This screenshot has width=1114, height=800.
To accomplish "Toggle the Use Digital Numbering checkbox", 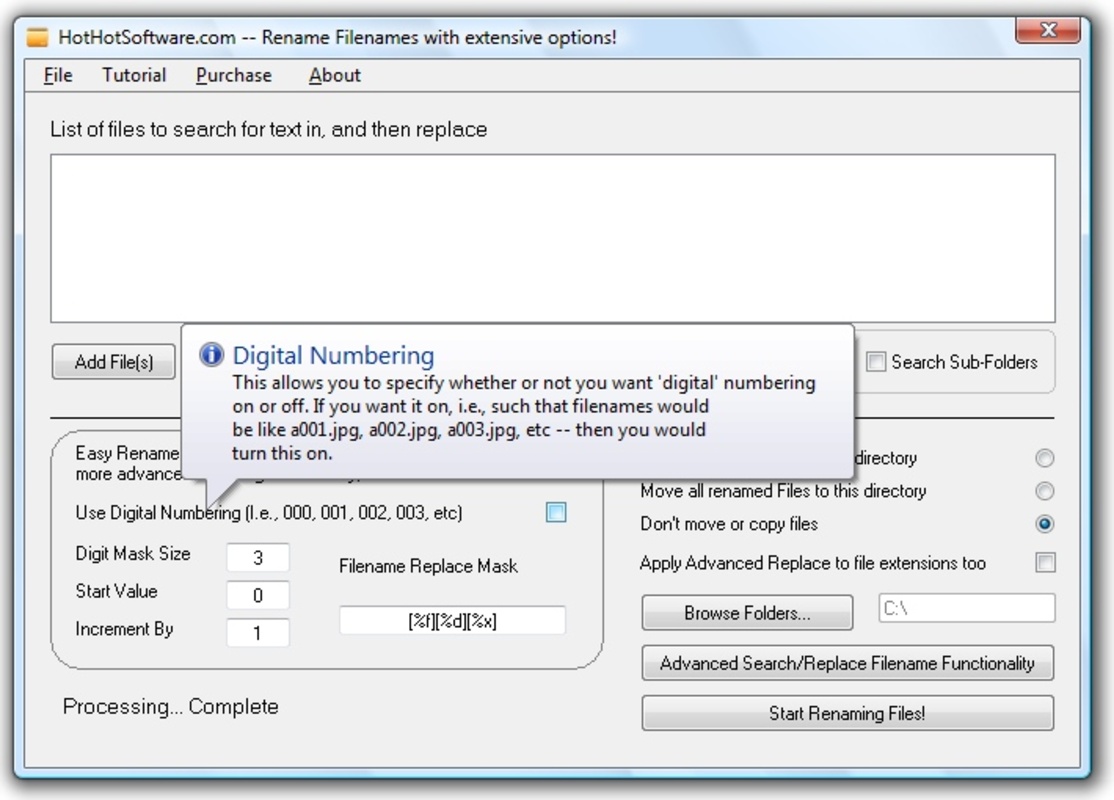I will click(x=556, y=512).
